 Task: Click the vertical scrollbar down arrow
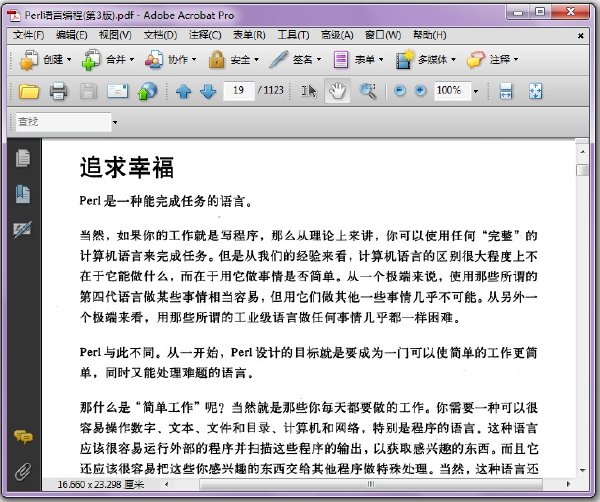pyautogui.click(x=582, y=470)
